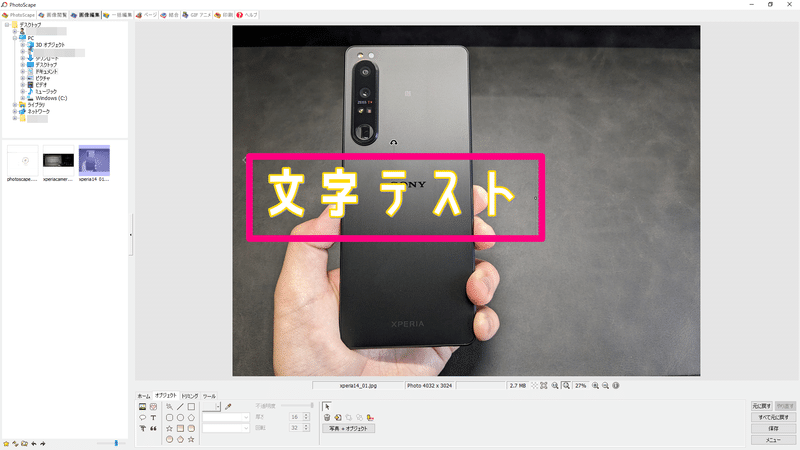Image resolution: width=800 pixels, height=450 pixels.
Task: Select the Photo insert tool icon
Action: click(142, 407)
